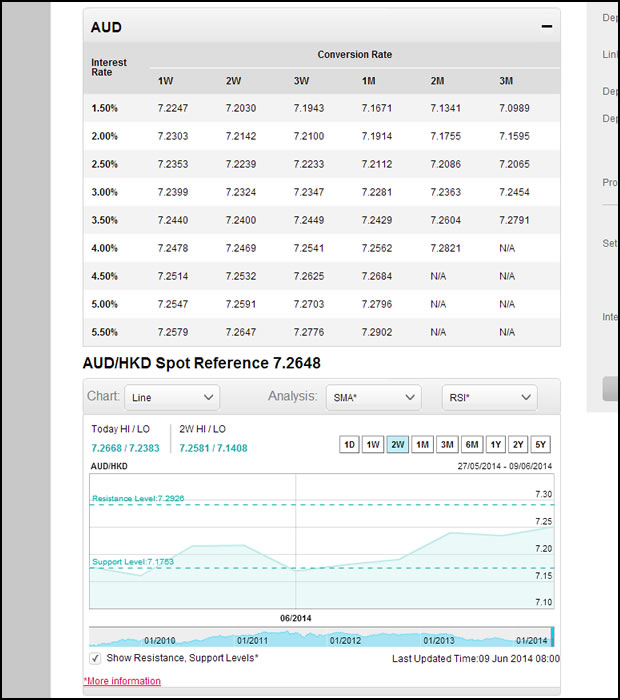Click the 3.00% 3M rate 7.2454

pos(514,192)
